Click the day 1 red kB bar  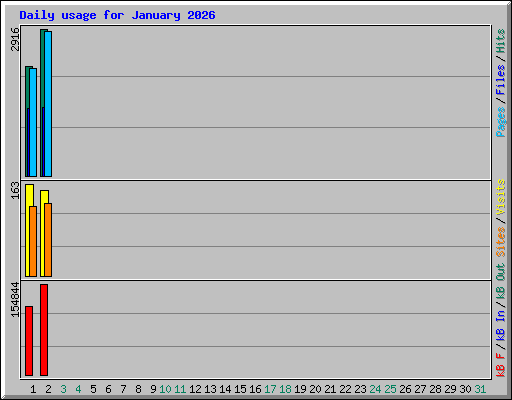pos(29,341)
